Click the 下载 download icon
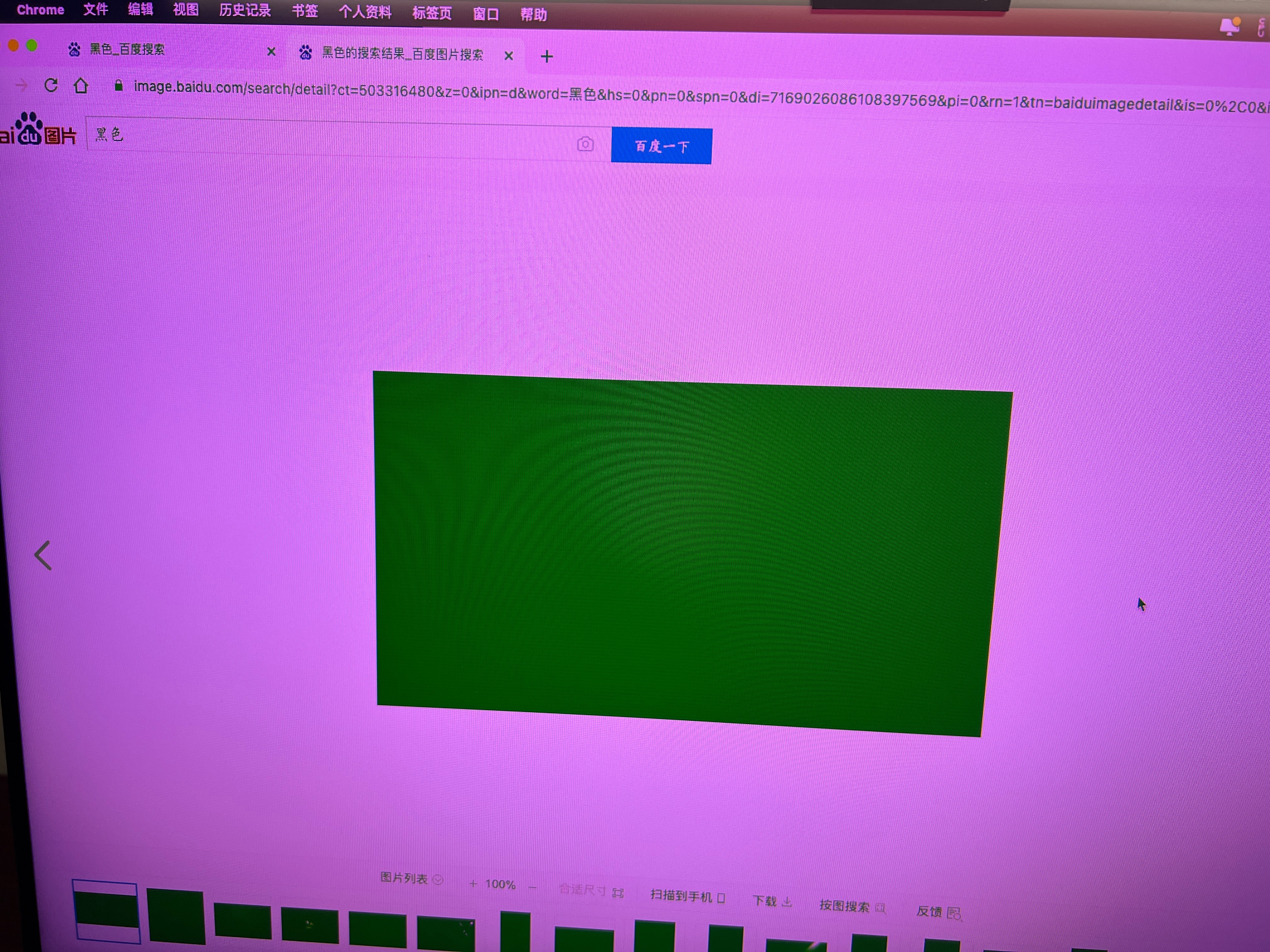Viewport: 1270px width, 952px height. (x=787, y=902)
